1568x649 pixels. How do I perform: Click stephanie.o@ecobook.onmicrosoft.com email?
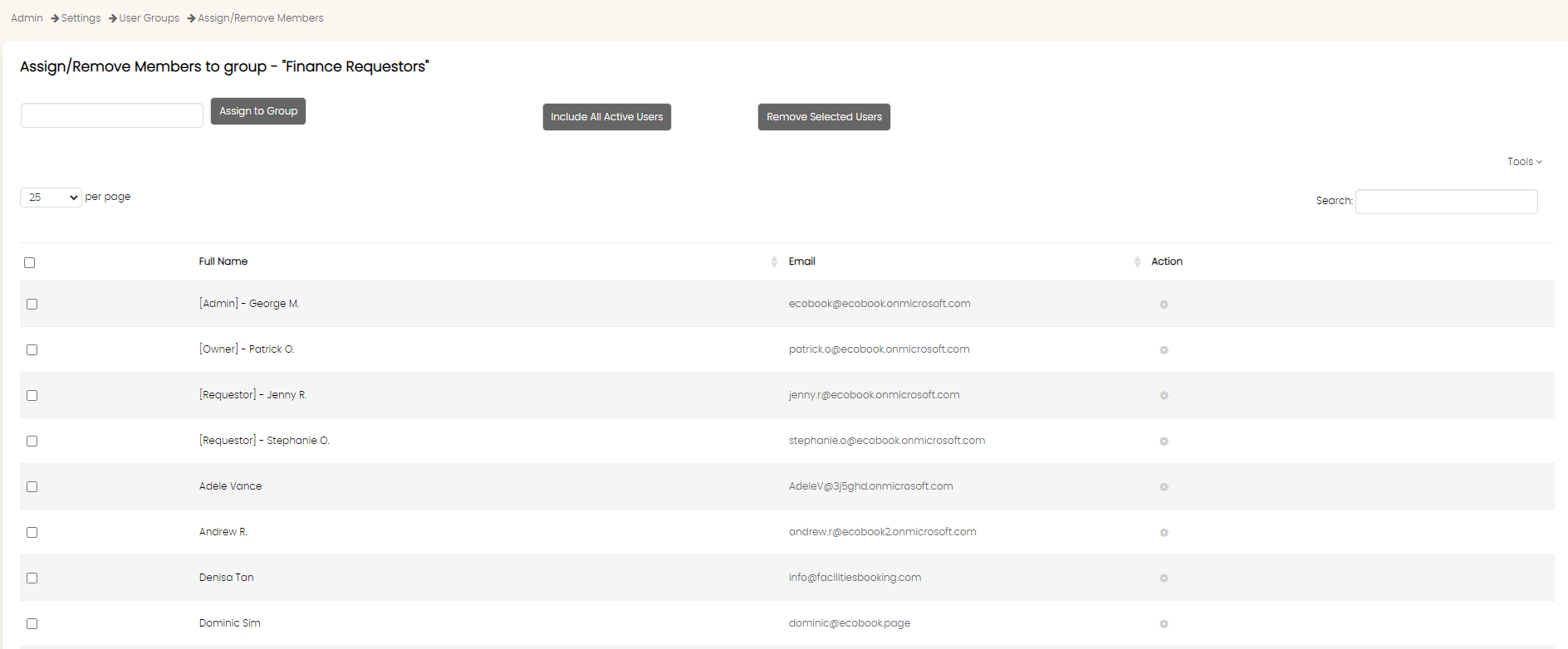[887, 441]
